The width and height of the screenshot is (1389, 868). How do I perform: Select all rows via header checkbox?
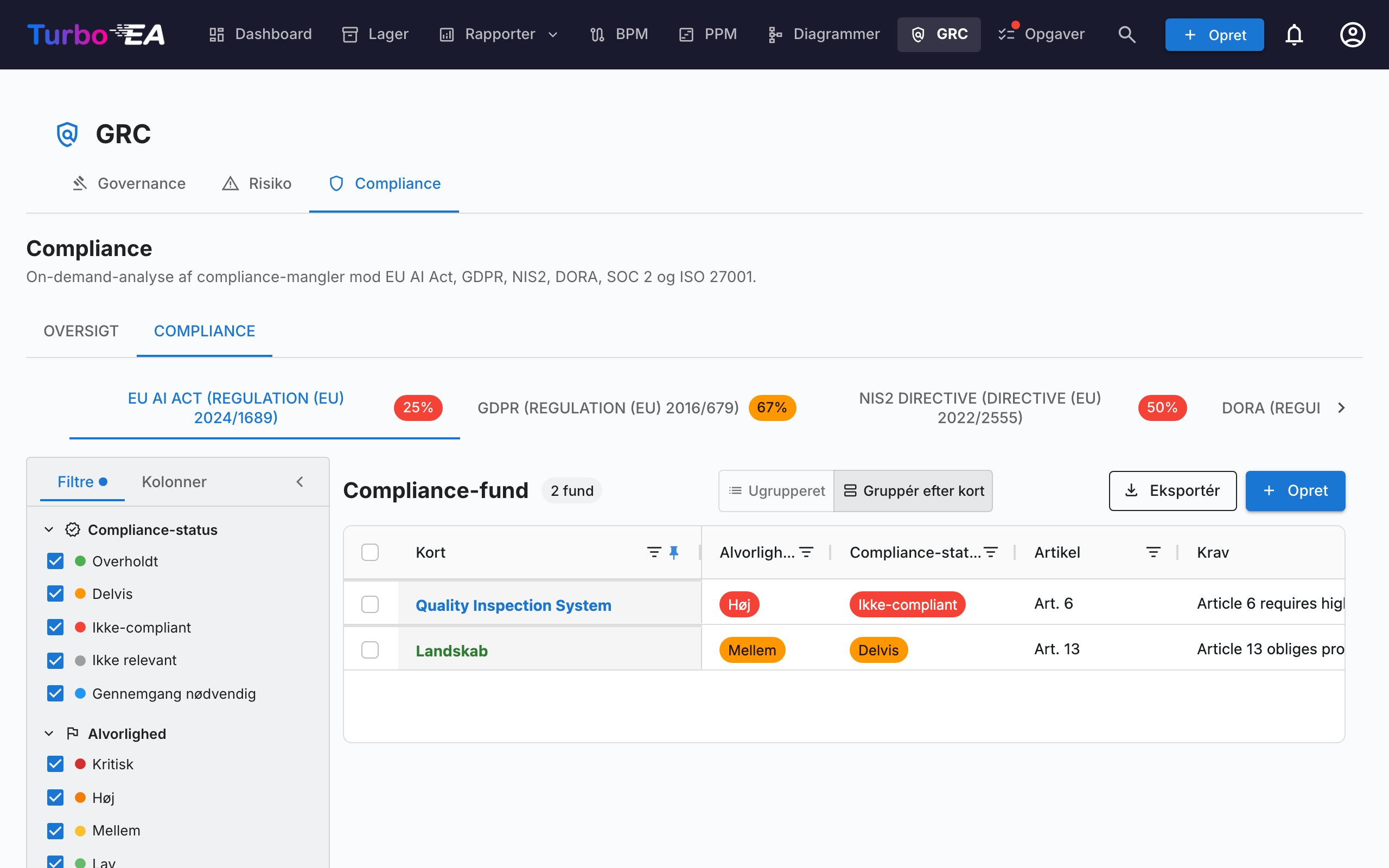370,552
